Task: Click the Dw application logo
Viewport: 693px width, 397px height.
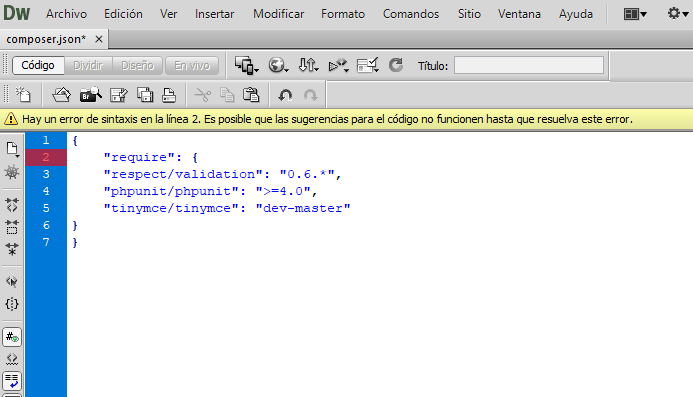Action: tap(17, 13)
